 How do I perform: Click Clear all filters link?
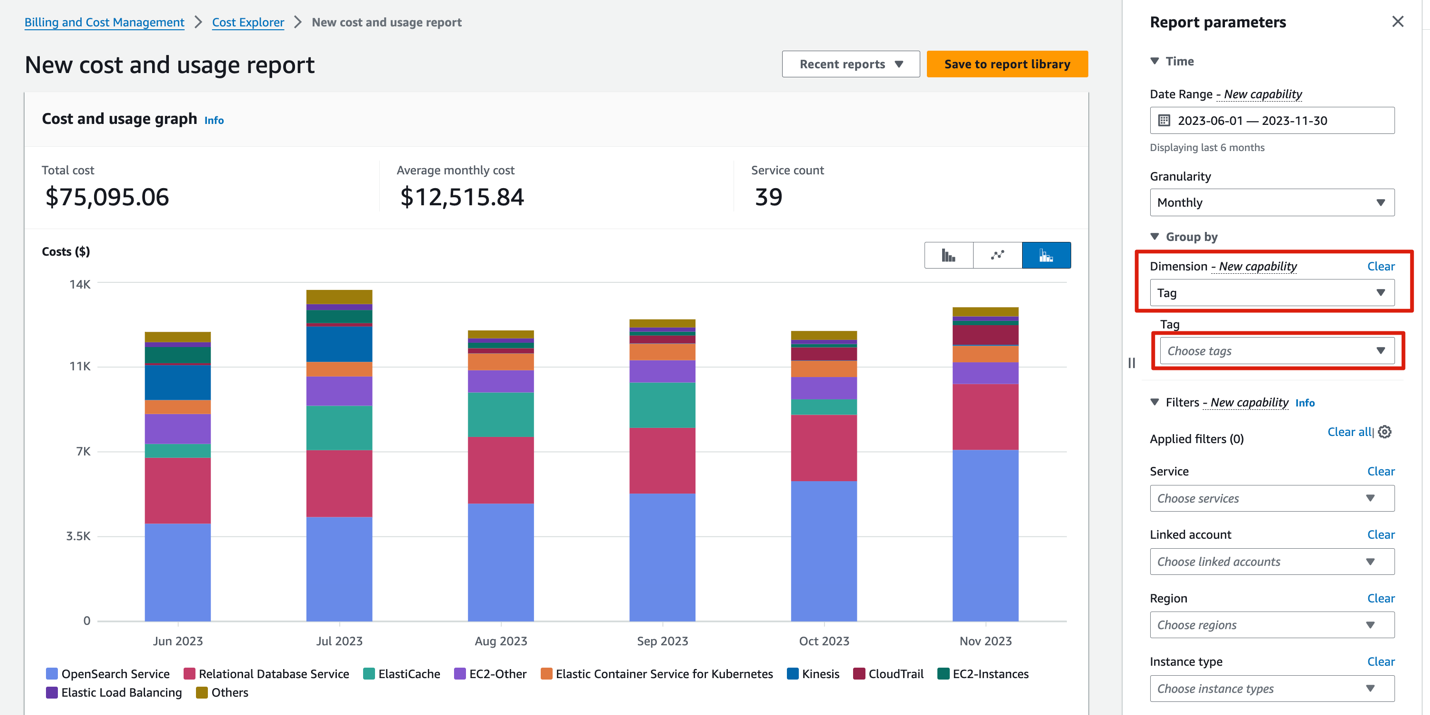1349,432
